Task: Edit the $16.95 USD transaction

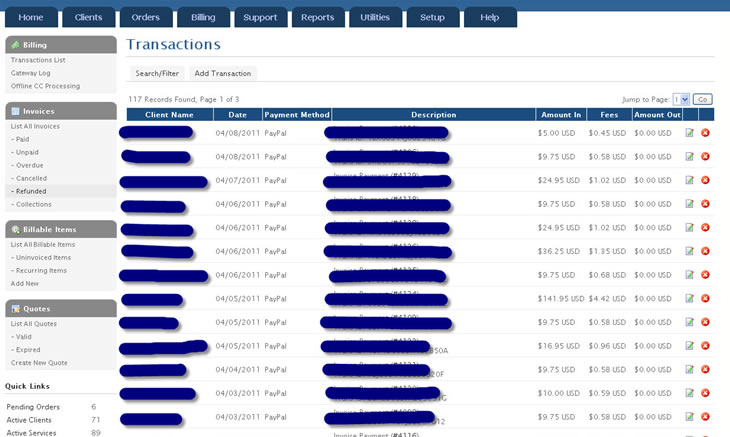Action: tap(689, 345)
